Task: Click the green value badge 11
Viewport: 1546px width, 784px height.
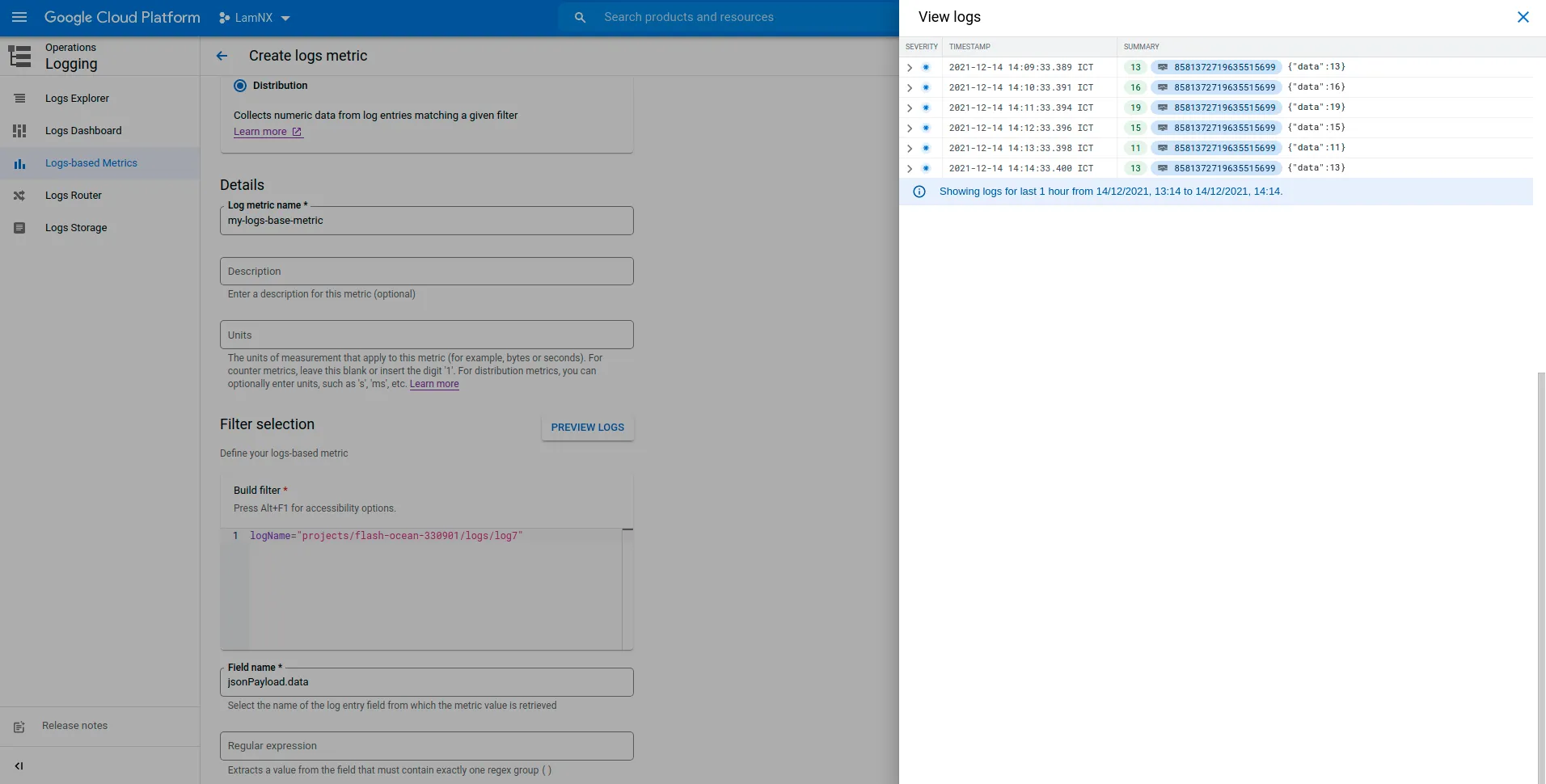Action: point(1135,148)
